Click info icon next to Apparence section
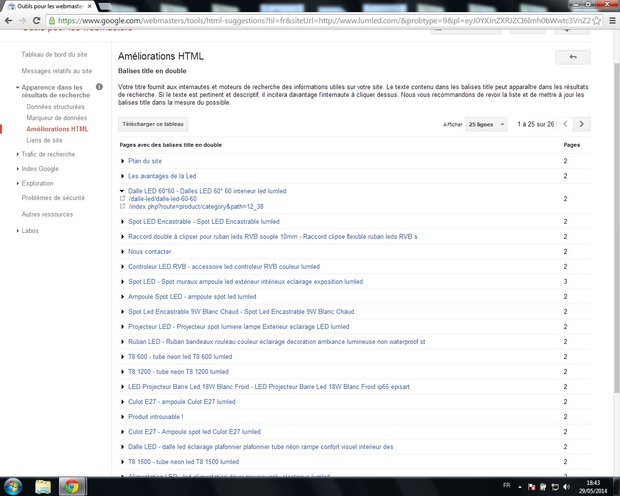This screenshot has height=496, width=620. coord(99,87)
